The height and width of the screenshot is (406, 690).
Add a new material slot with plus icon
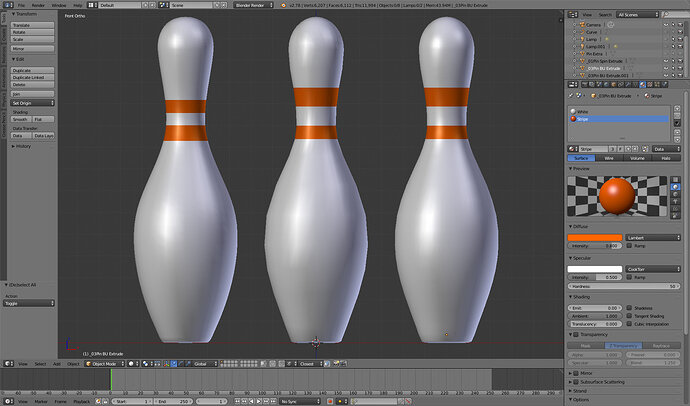677,108
